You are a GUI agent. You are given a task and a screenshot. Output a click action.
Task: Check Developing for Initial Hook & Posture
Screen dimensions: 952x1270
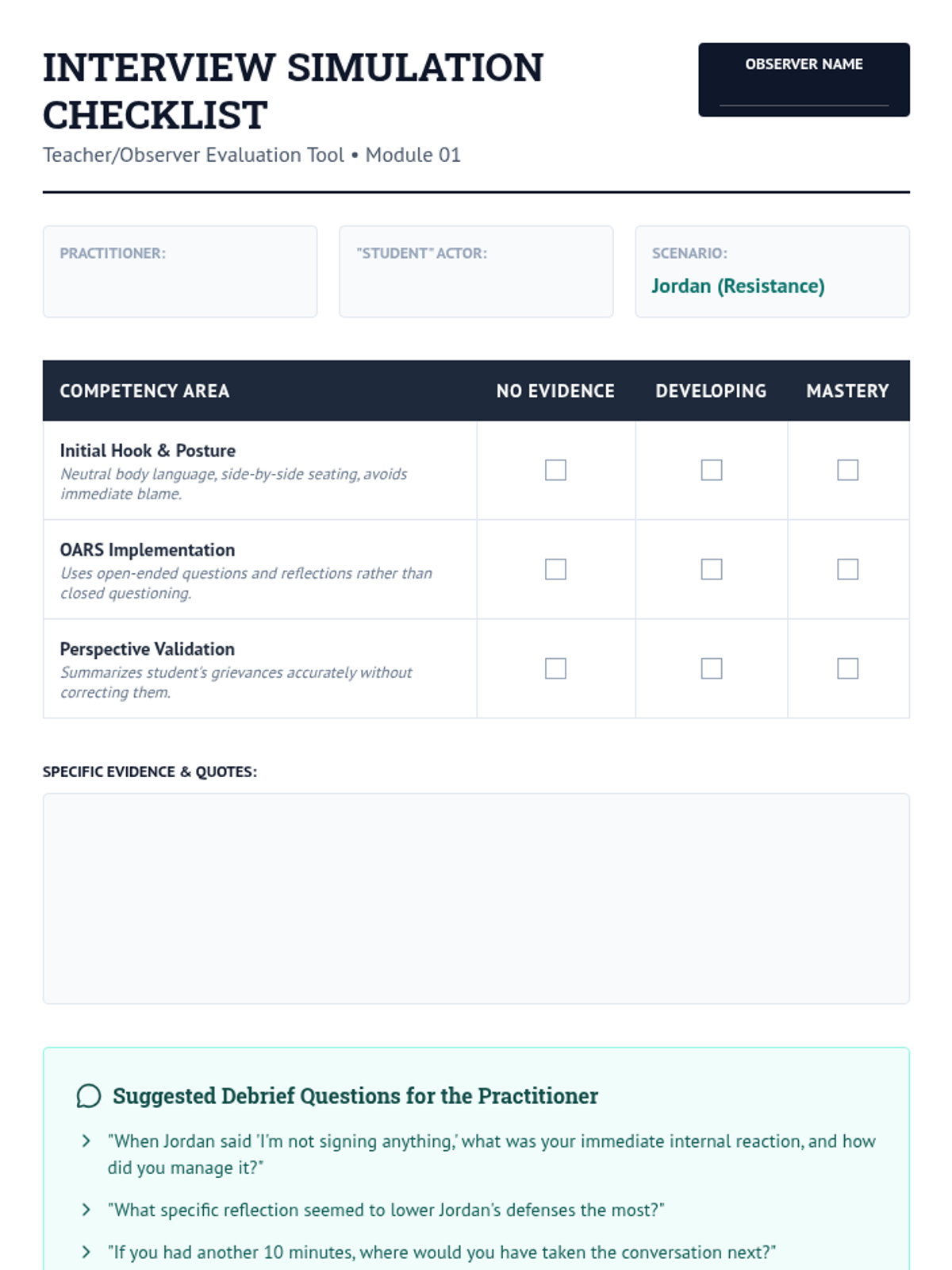[712, 470]
